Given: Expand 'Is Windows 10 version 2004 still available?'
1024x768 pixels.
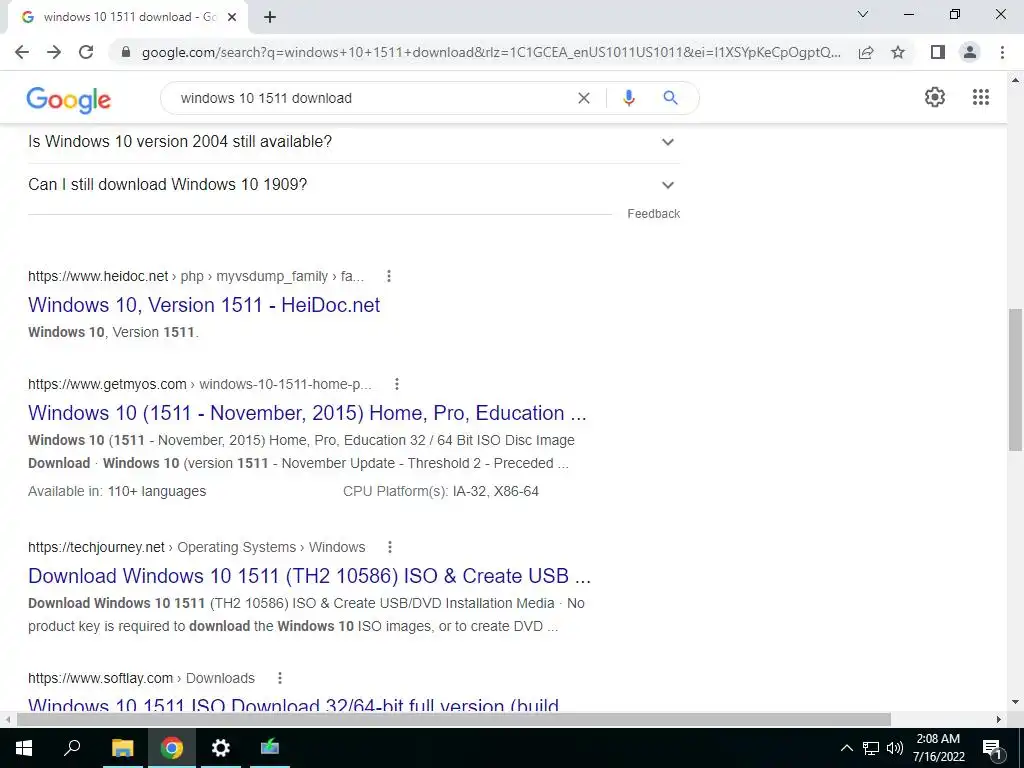Looking at the screenshot, I should coord(353,142).
